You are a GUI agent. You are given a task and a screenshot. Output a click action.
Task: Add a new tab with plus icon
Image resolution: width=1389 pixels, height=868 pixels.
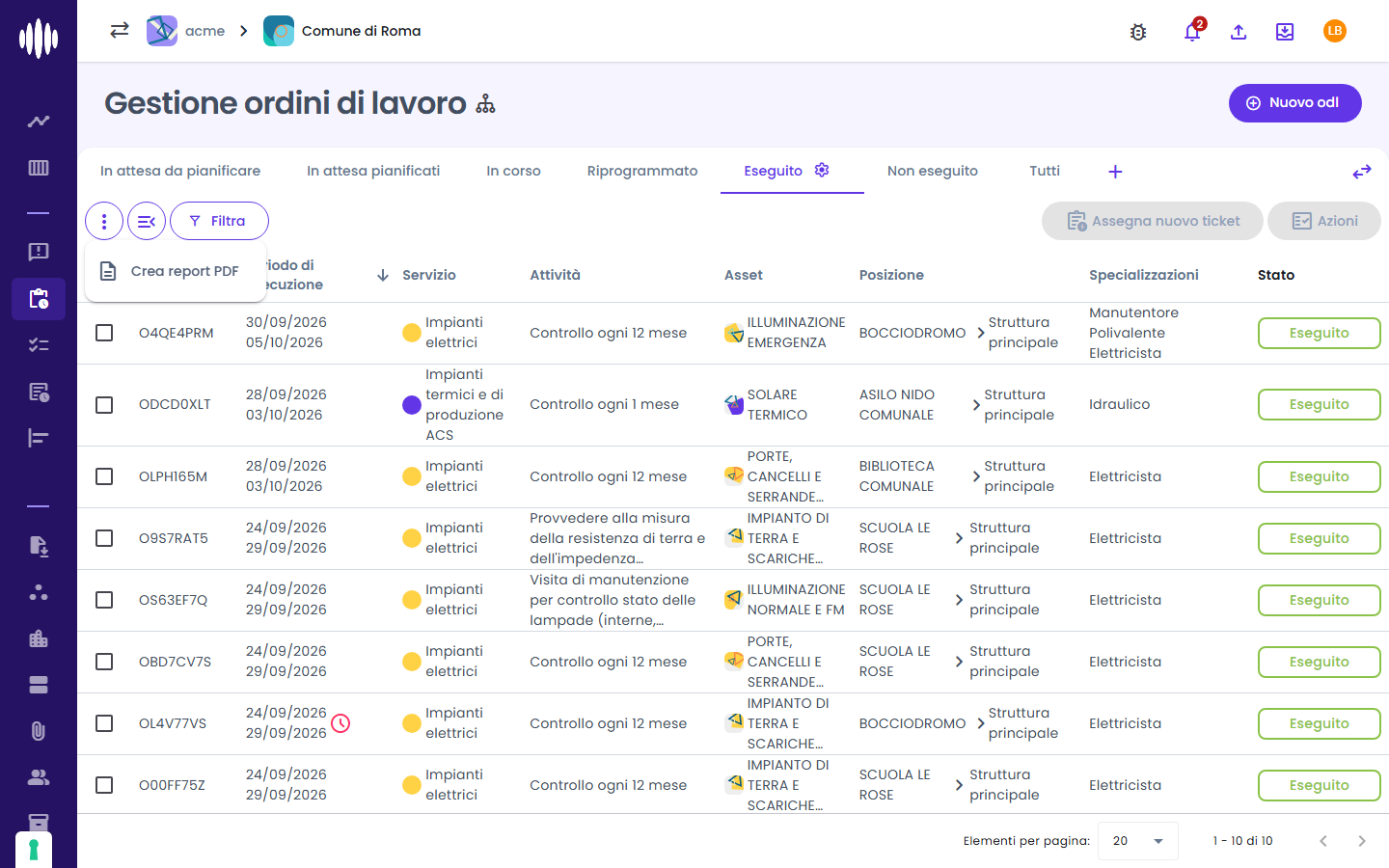coord(1115,172)
